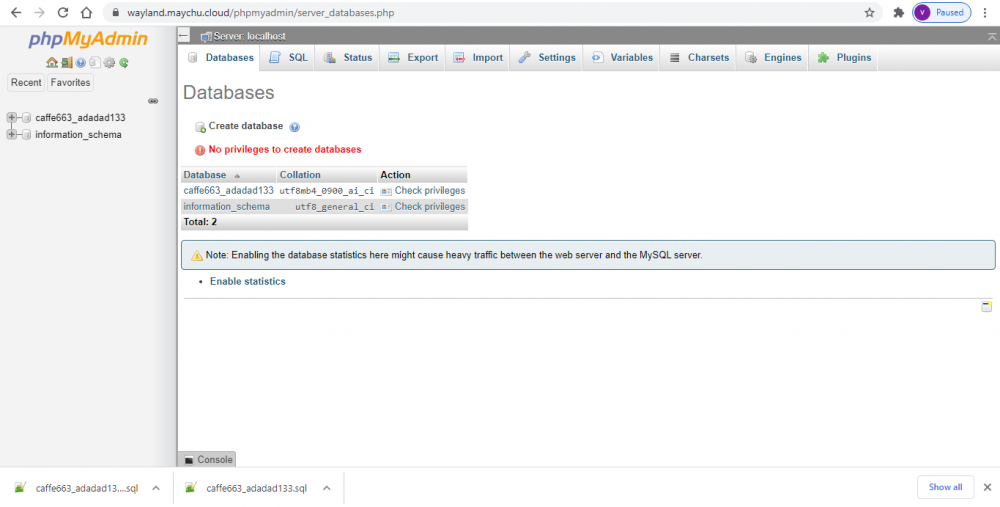The height and width of the screenshot is (507, 1000).
Task: Open phpMyAdmin documentation question icon in sidebar
Action: pyautogui.click(x=80, y=62)
